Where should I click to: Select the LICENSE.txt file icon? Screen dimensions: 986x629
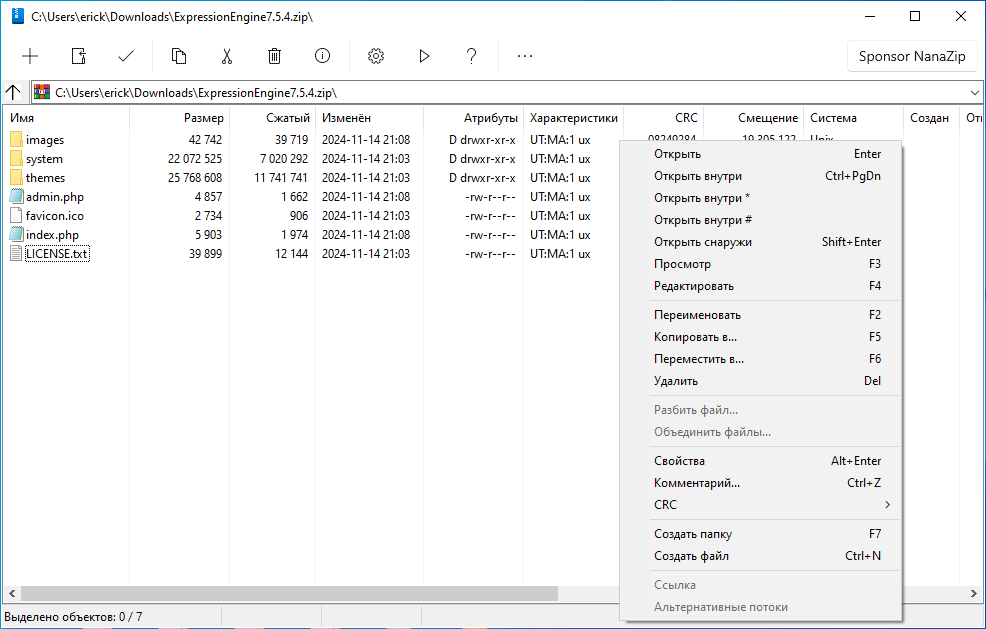[16, 253]
